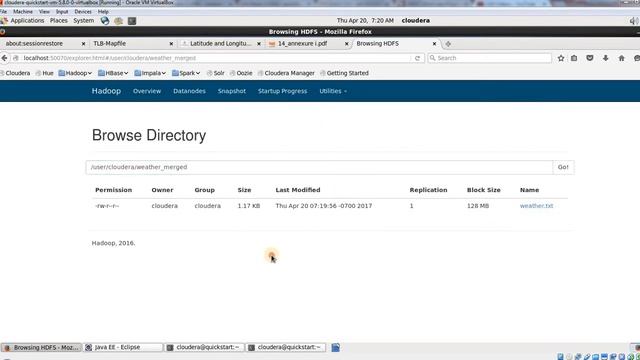This screenshot has width=640, height=360.
Task: Open the Getting Started bookmark
Action: click(x=344, y=73)
